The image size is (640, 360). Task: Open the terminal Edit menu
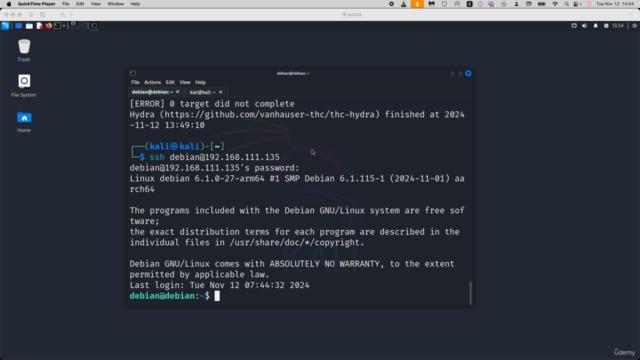click(x=170, y=82)
